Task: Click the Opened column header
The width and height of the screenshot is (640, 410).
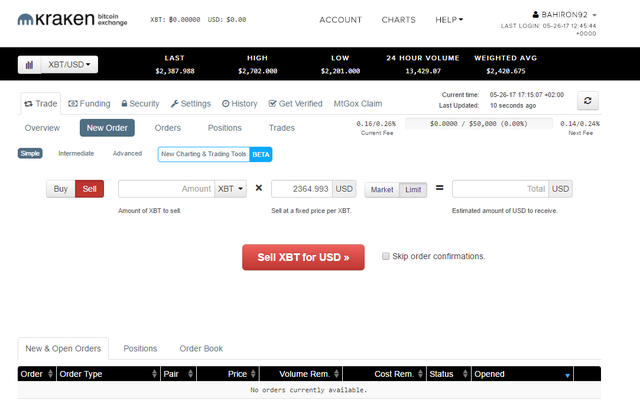Action: [x=522, y=374]
